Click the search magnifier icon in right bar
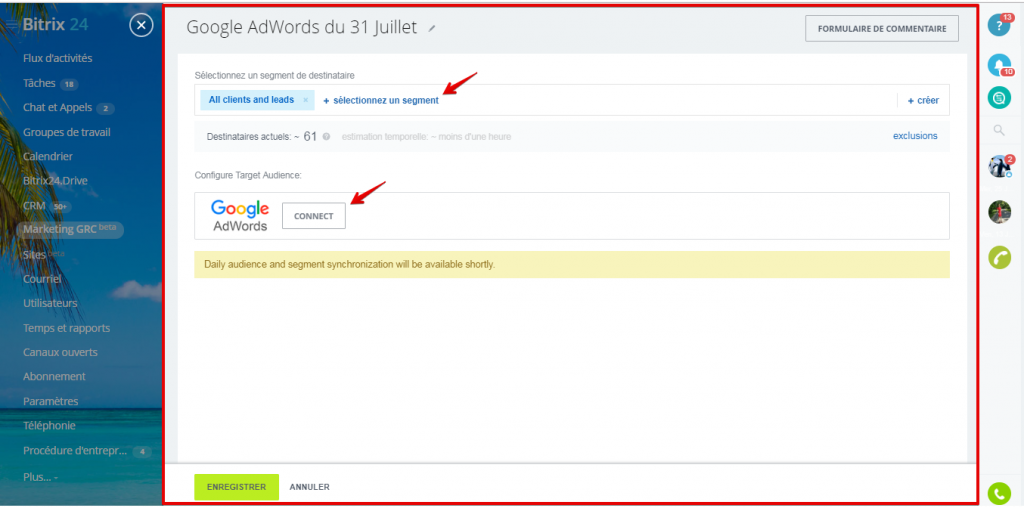 pos(999,131)
